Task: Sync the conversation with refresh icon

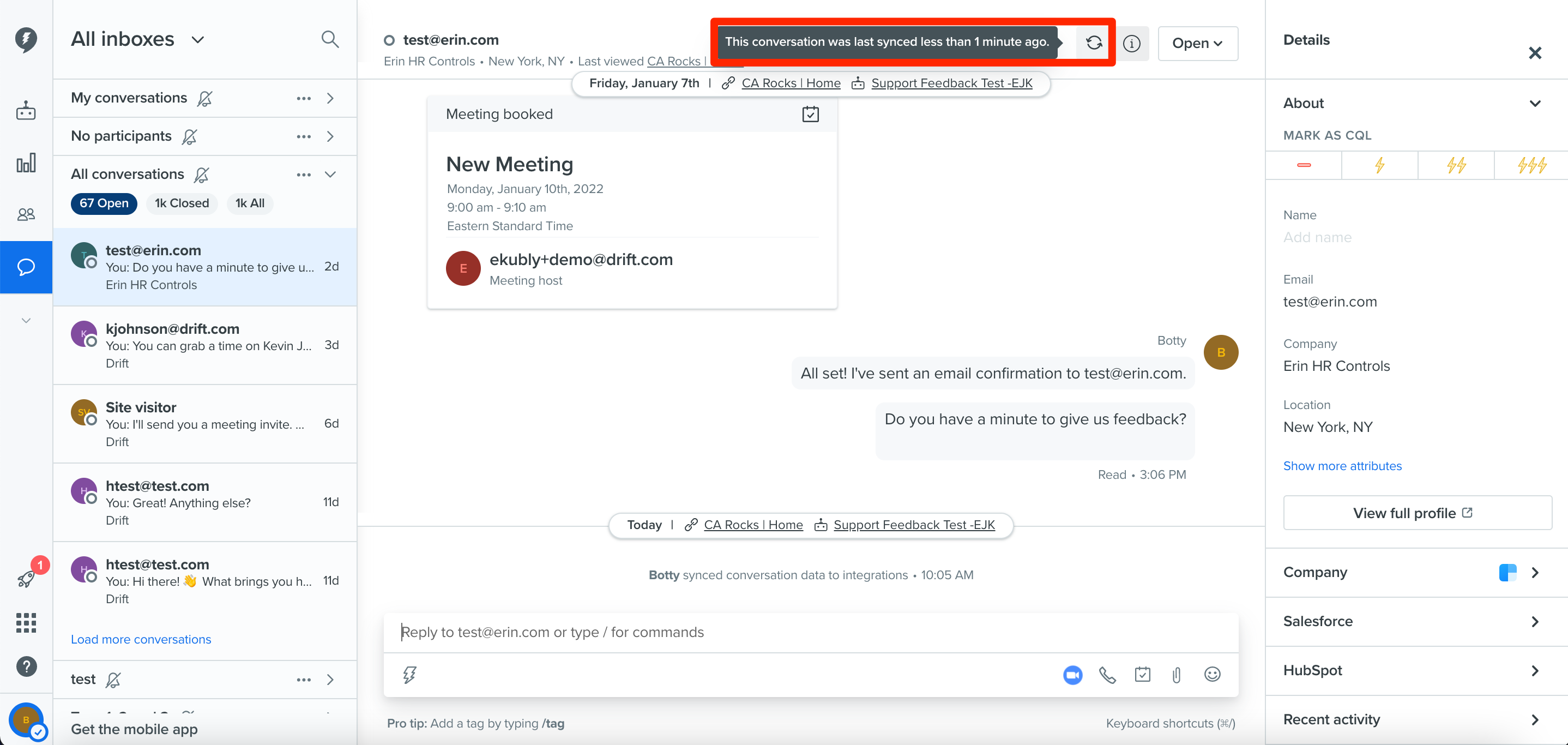Action: click(1094, 43)
